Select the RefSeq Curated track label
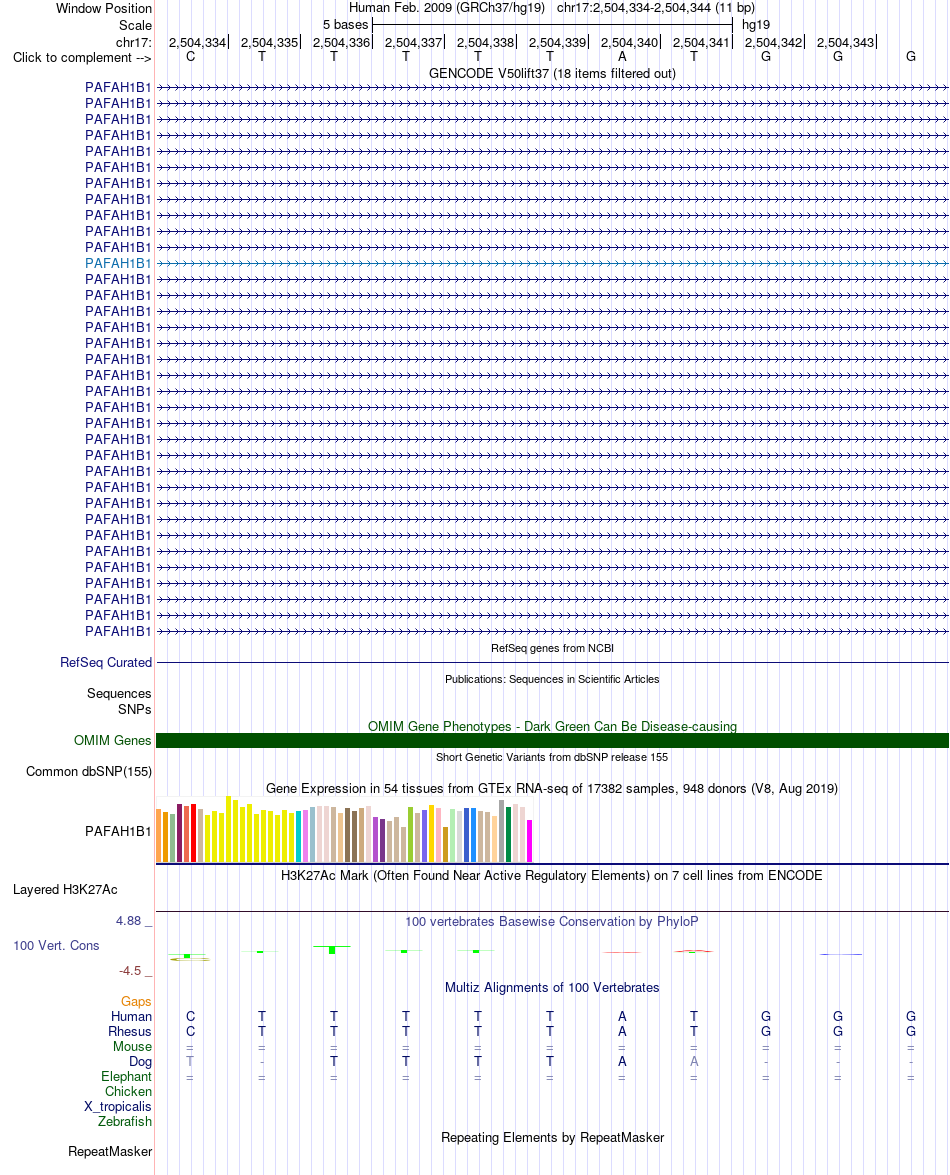 tap(106, 662)
